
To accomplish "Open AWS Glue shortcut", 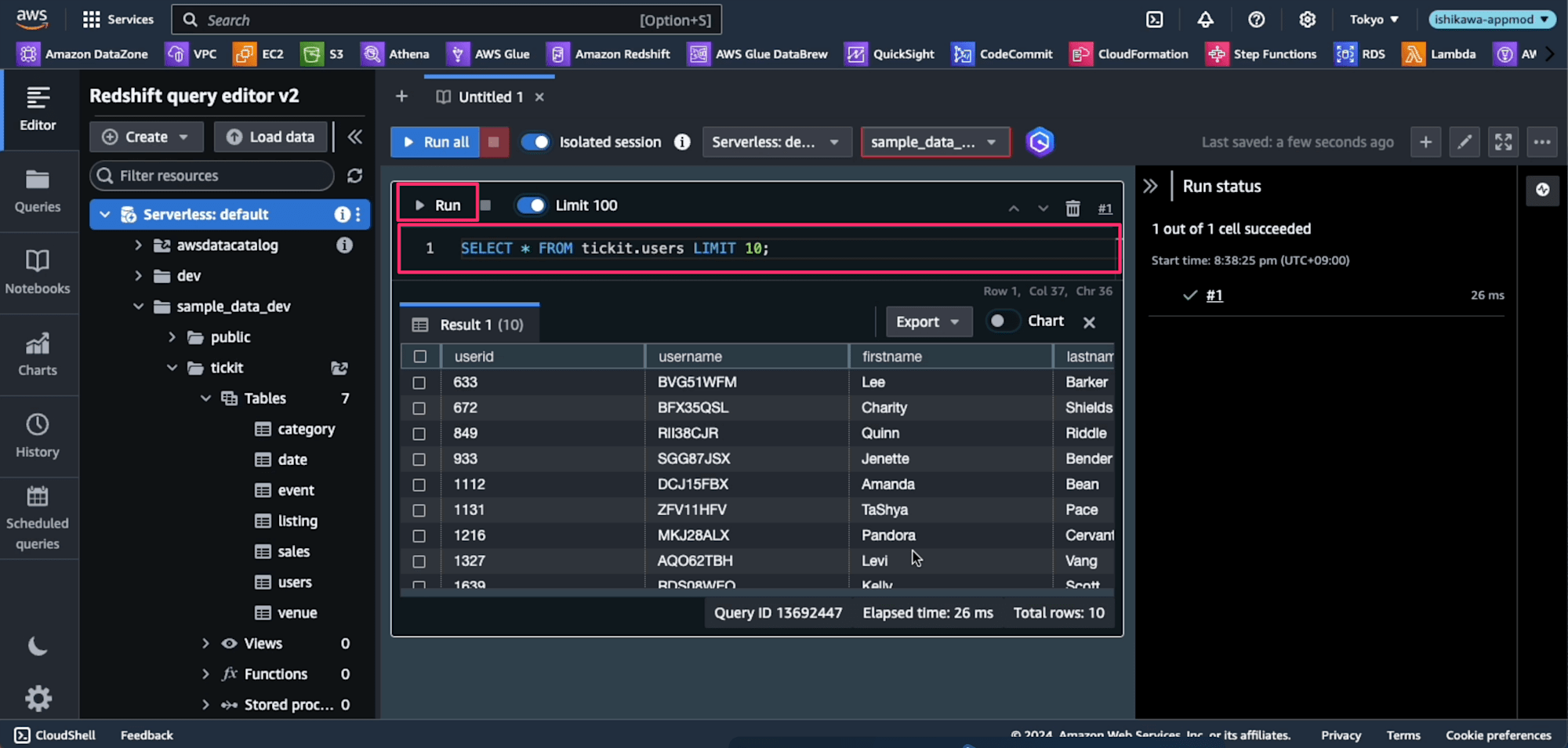I will point(488,54).
